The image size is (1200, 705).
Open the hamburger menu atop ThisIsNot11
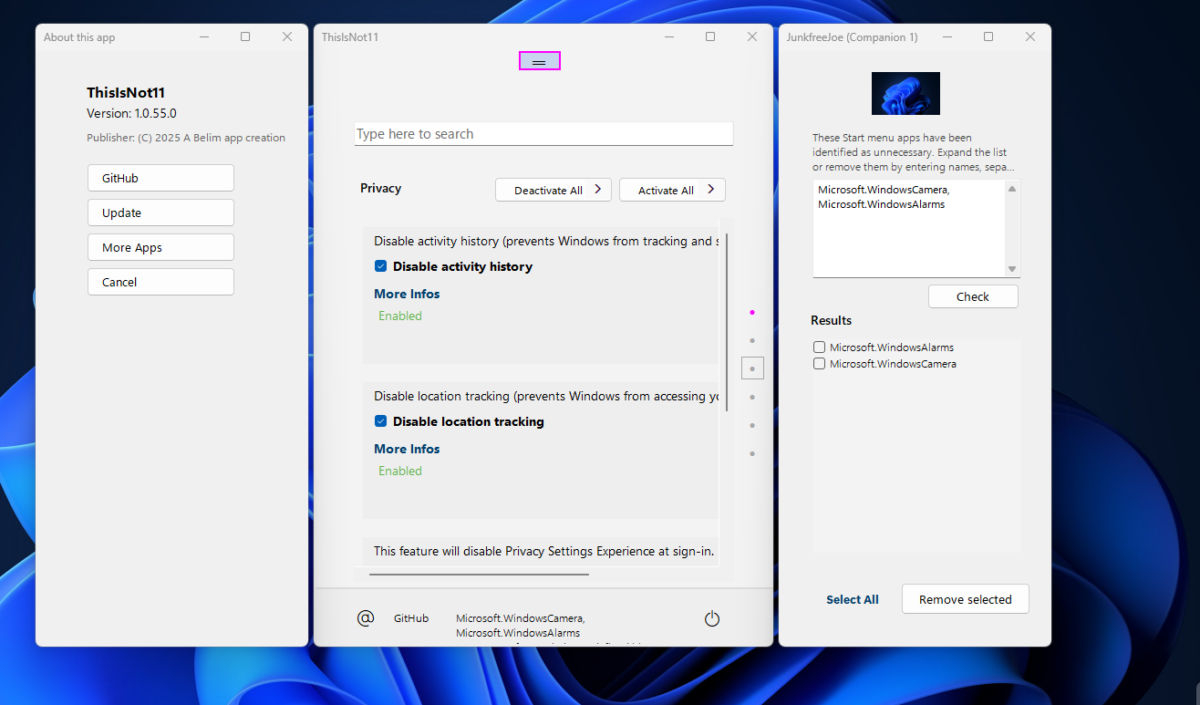point(539,60)
